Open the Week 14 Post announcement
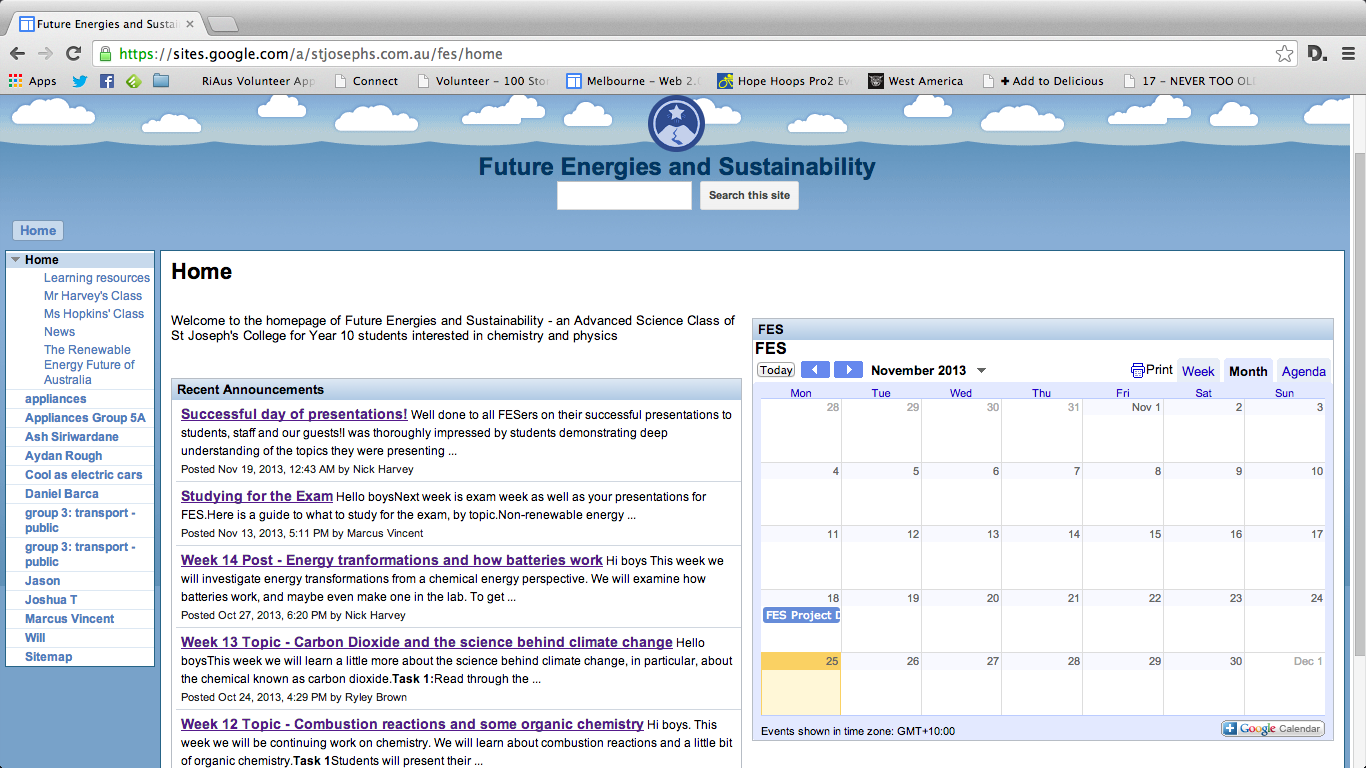The width and height of the screenshot is (1366, 768). pyautogui.click(x=392, y=560)
